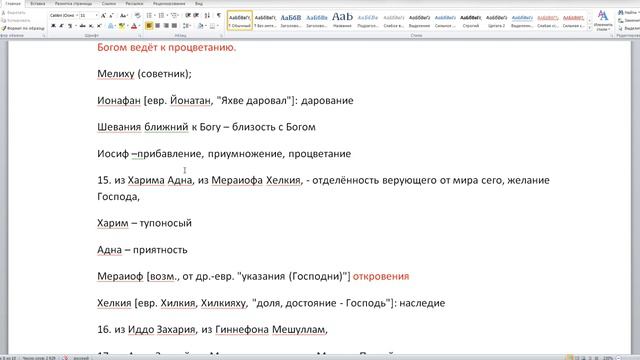Open the underline style dropdown arrow
The width and height of the screenshot is (640, 360).
(x=76, y=26)
